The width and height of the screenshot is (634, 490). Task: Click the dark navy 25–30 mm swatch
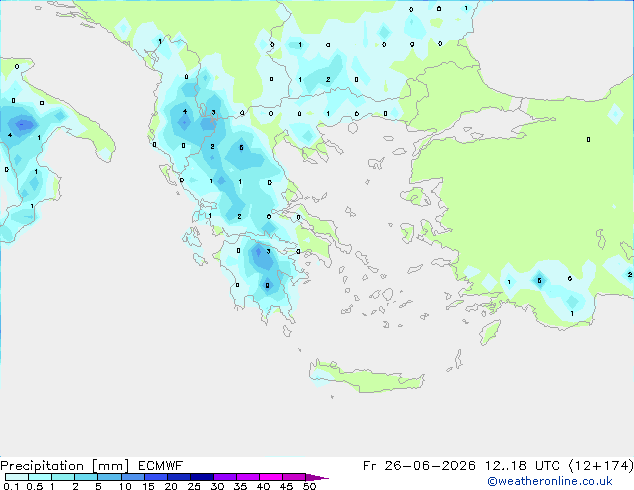201,477
